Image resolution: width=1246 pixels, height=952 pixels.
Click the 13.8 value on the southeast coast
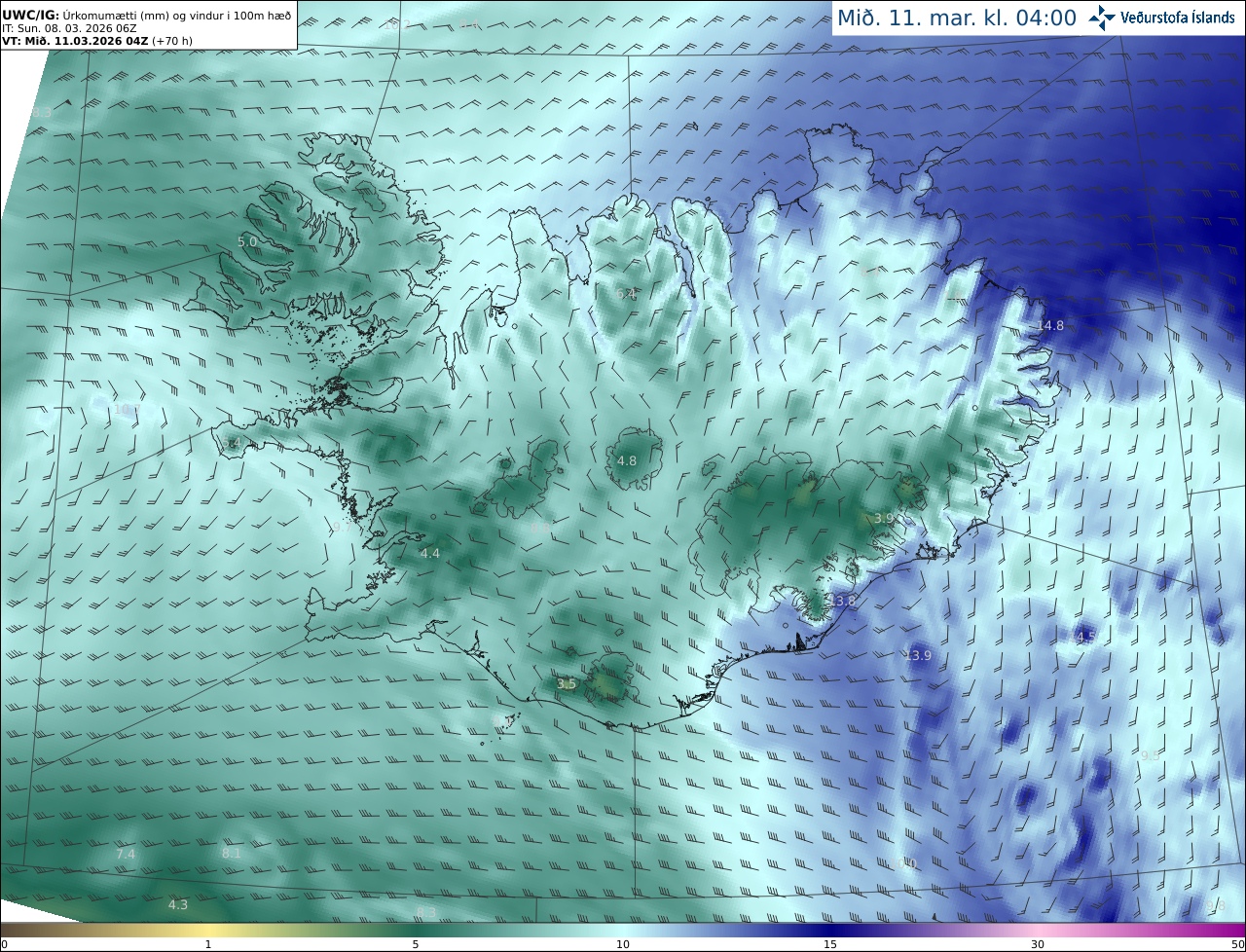click(842, 601)
